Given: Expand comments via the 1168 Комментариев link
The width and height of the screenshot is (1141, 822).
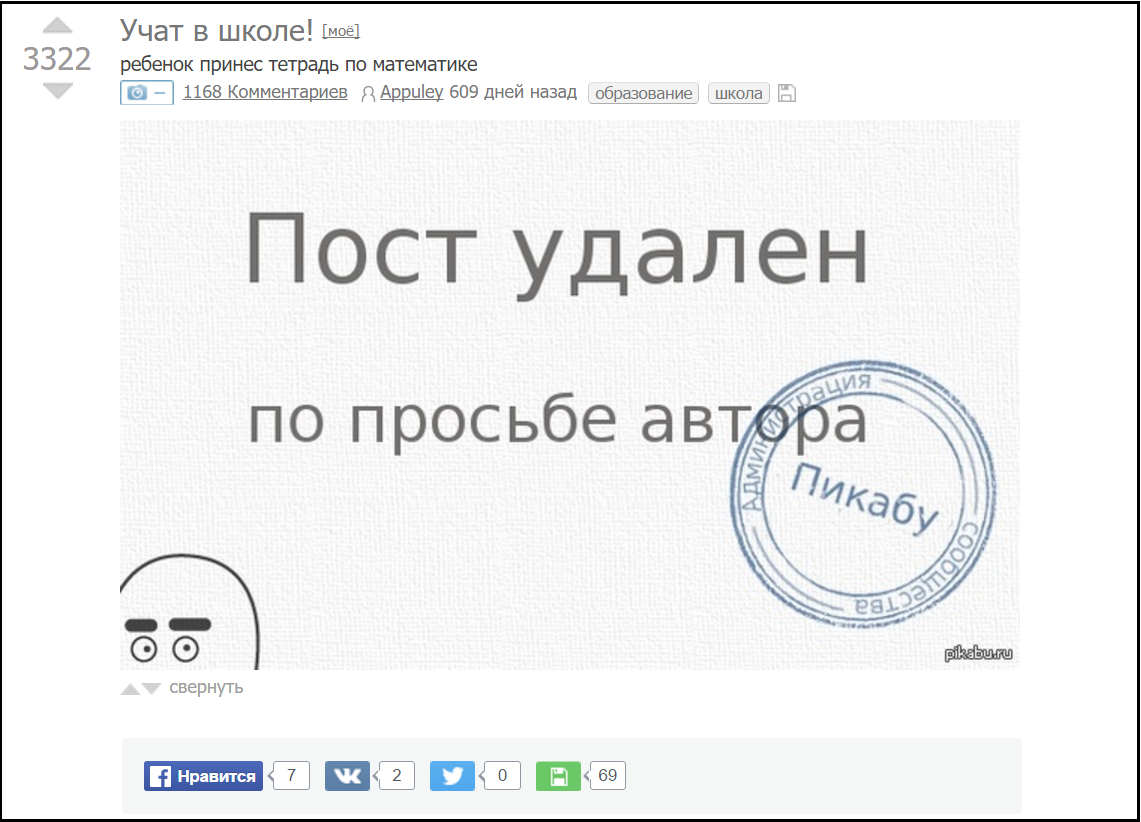Looking at the screenshot, I should pos(264,91).
